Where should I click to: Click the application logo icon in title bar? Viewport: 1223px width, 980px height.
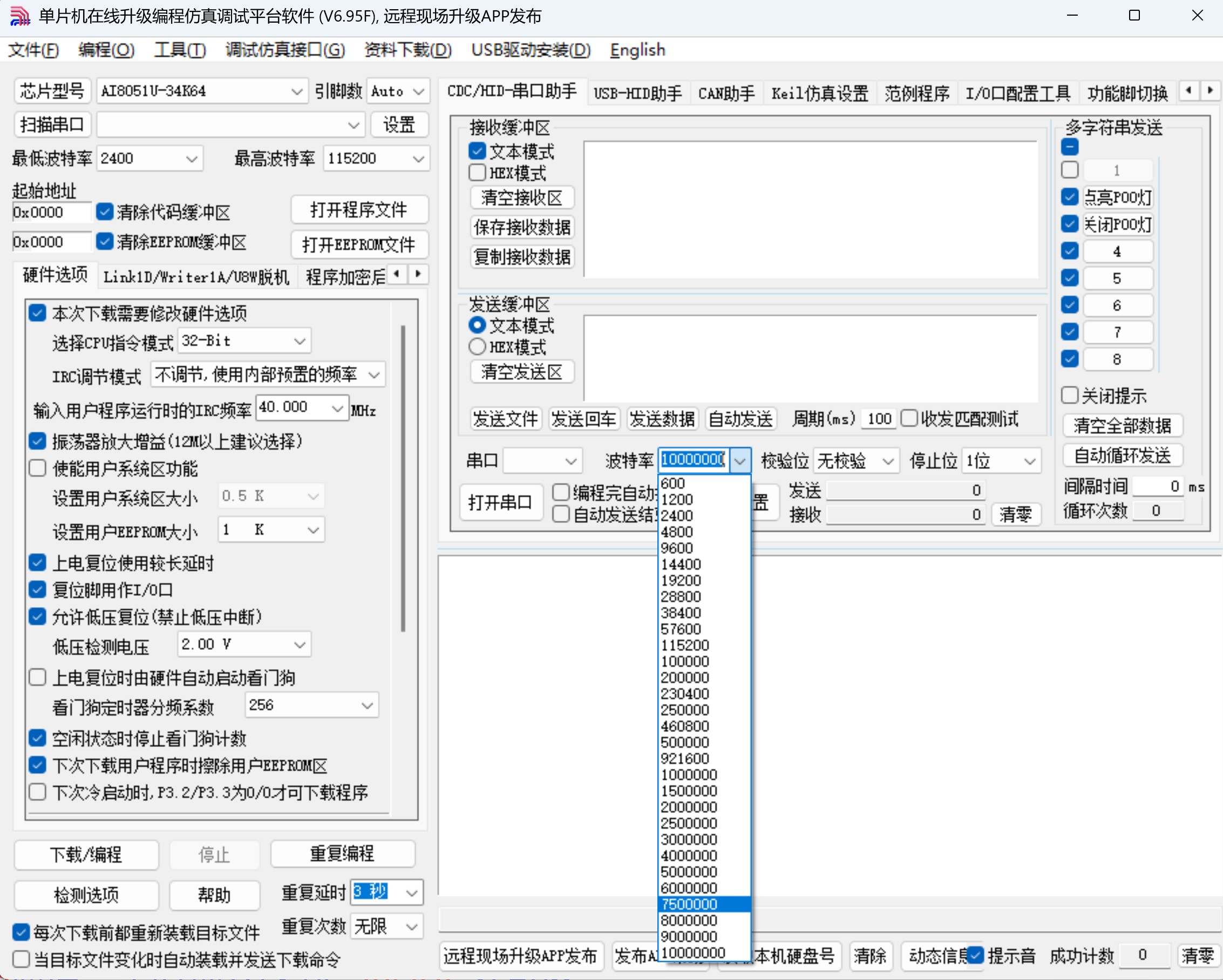(x=20, y=16)
